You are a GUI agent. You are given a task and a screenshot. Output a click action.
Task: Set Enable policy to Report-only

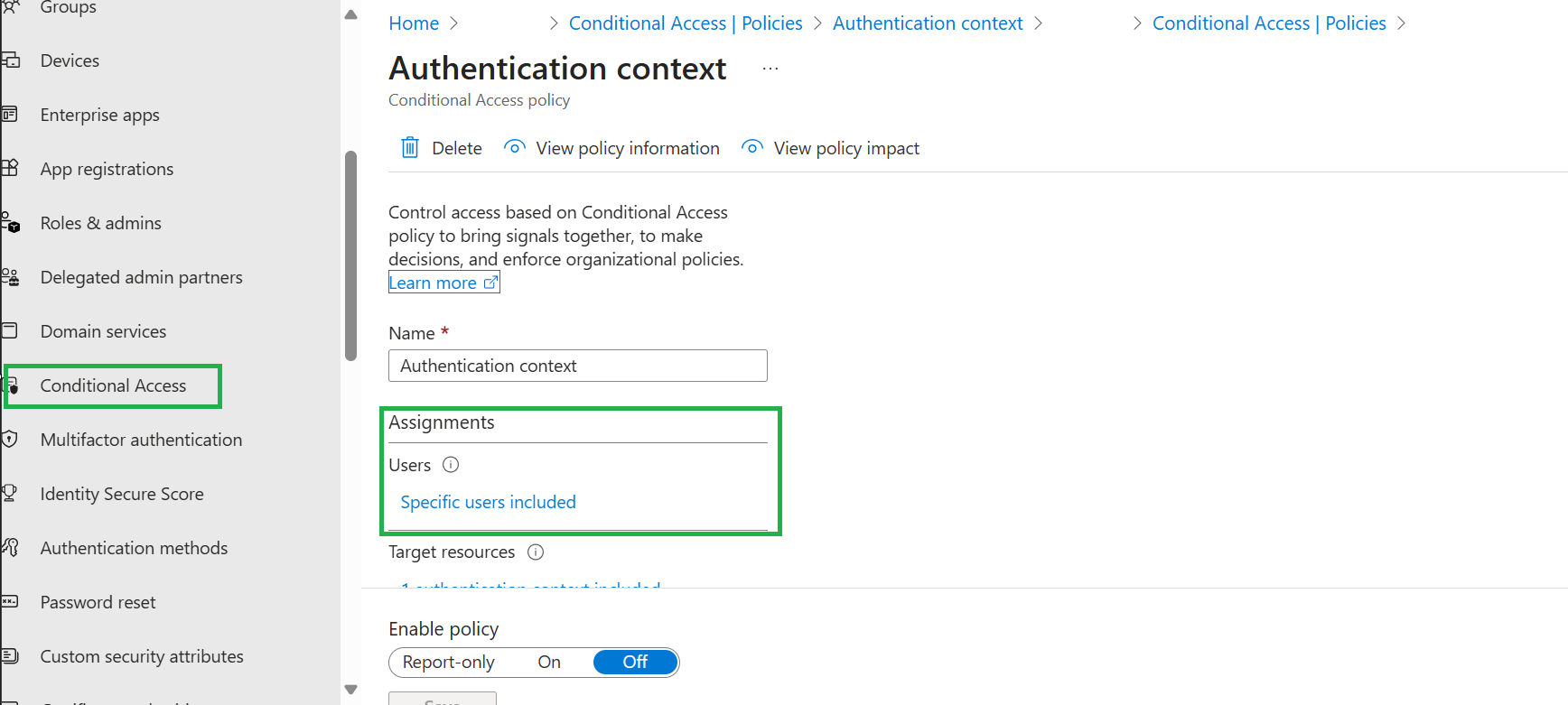point(449,662)
